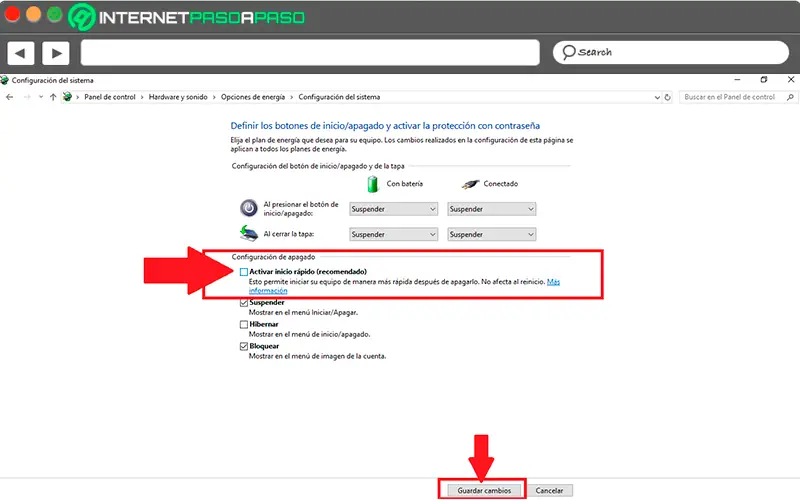Click the plug icon beside Conectado

[x=470, y=184]
